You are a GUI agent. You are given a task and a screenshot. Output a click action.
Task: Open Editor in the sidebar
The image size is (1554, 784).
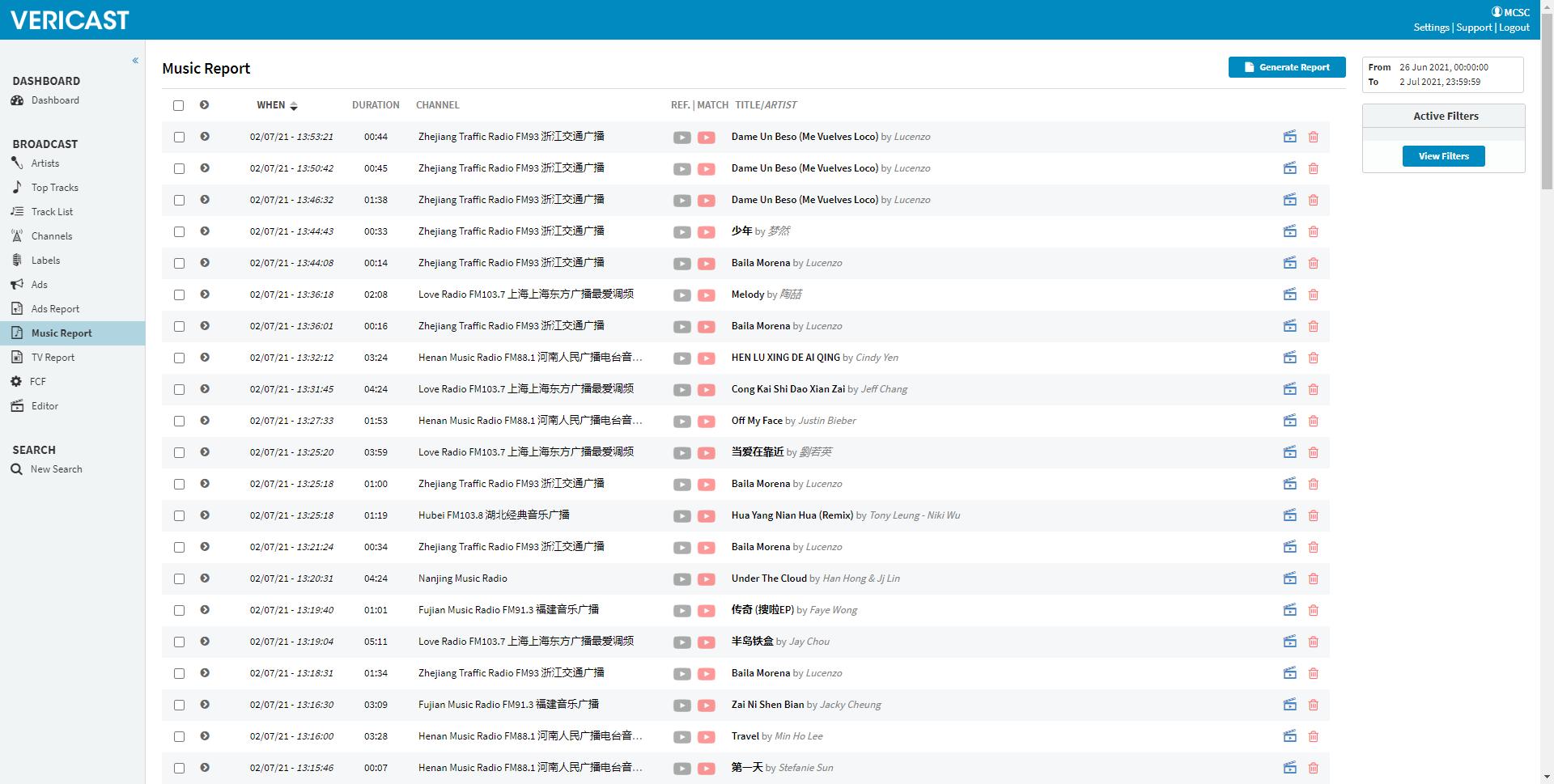point(45,406)
